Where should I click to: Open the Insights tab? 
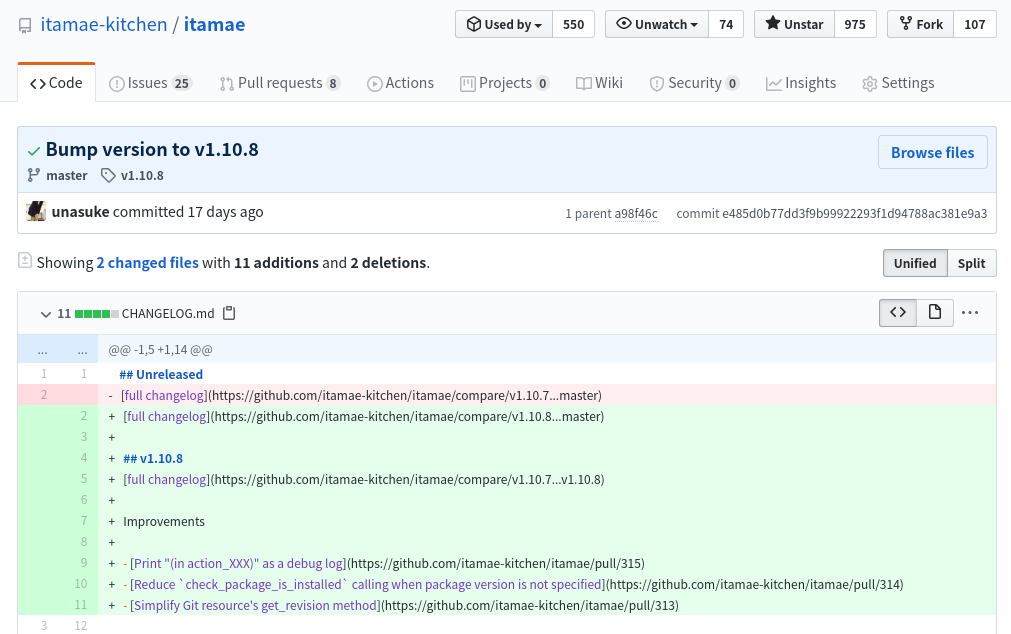click(x=800, y=83)
